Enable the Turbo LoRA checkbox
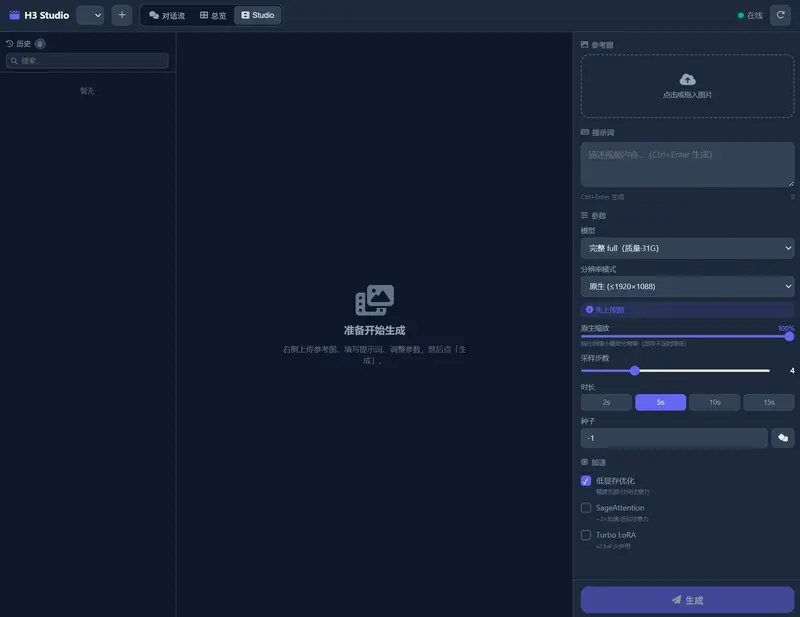Image resolution: width=800 pixels, height=617 pixels. (x=586, y=535)
